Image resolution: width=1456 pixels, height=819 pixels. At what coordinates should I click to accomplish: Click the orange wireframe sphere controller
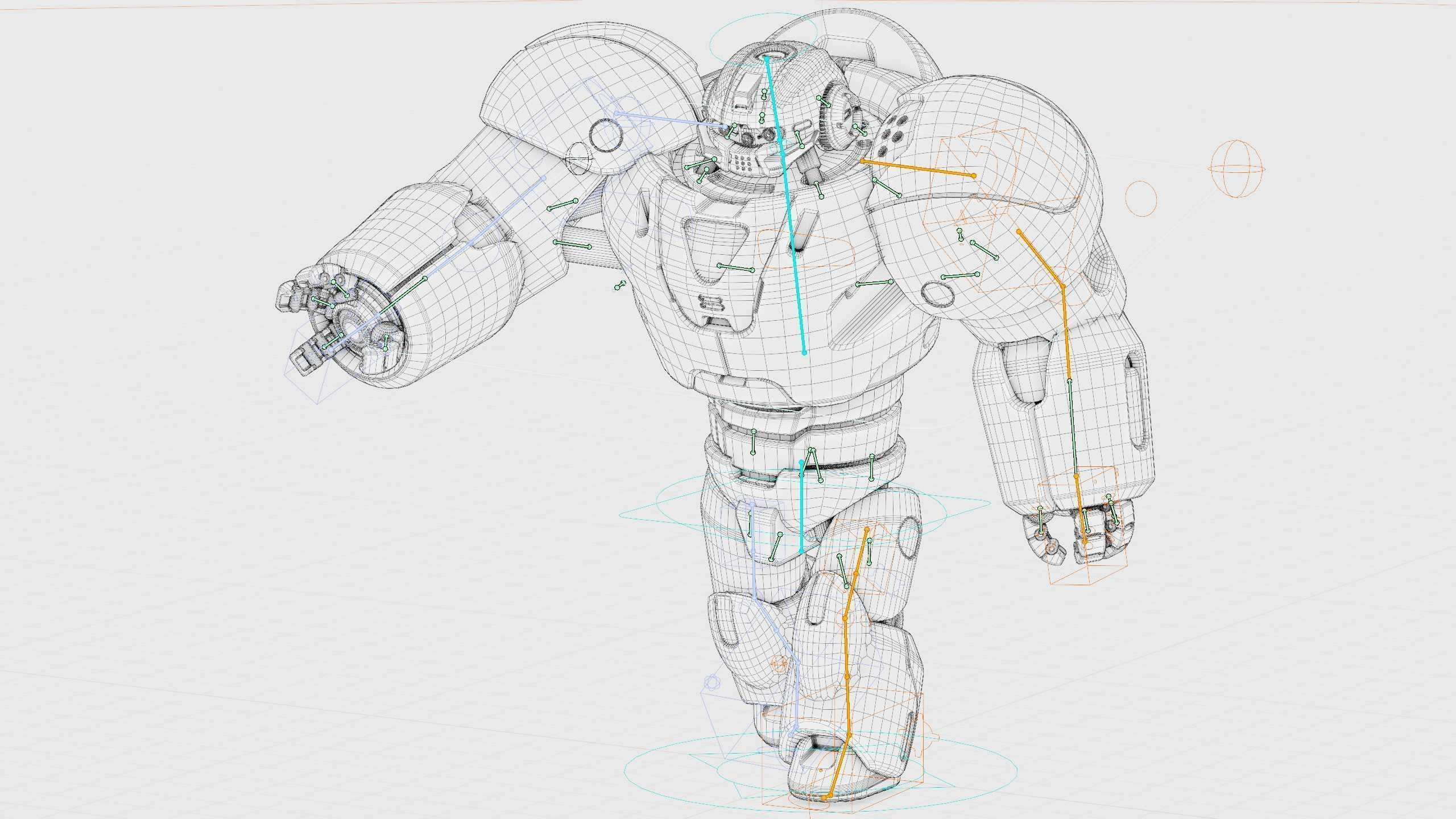click(1237, 169)
